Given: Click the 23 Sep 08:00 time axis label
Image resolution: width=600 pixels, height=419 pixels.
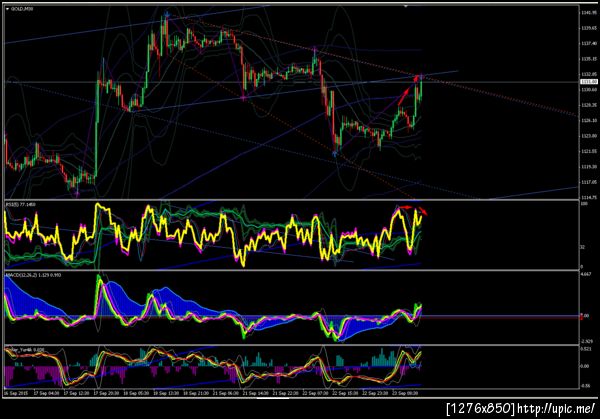Looking at the screenshot, I should tap(405, 393).
